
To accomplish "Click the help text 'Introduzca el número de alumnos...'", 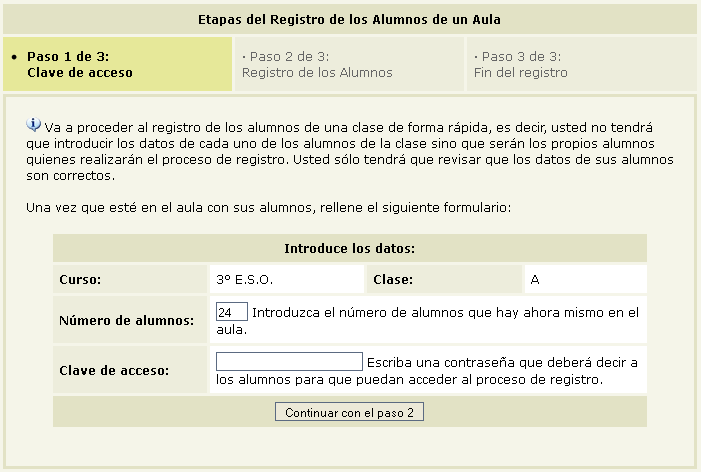I will pyautogui.click(x=427, y=321).
